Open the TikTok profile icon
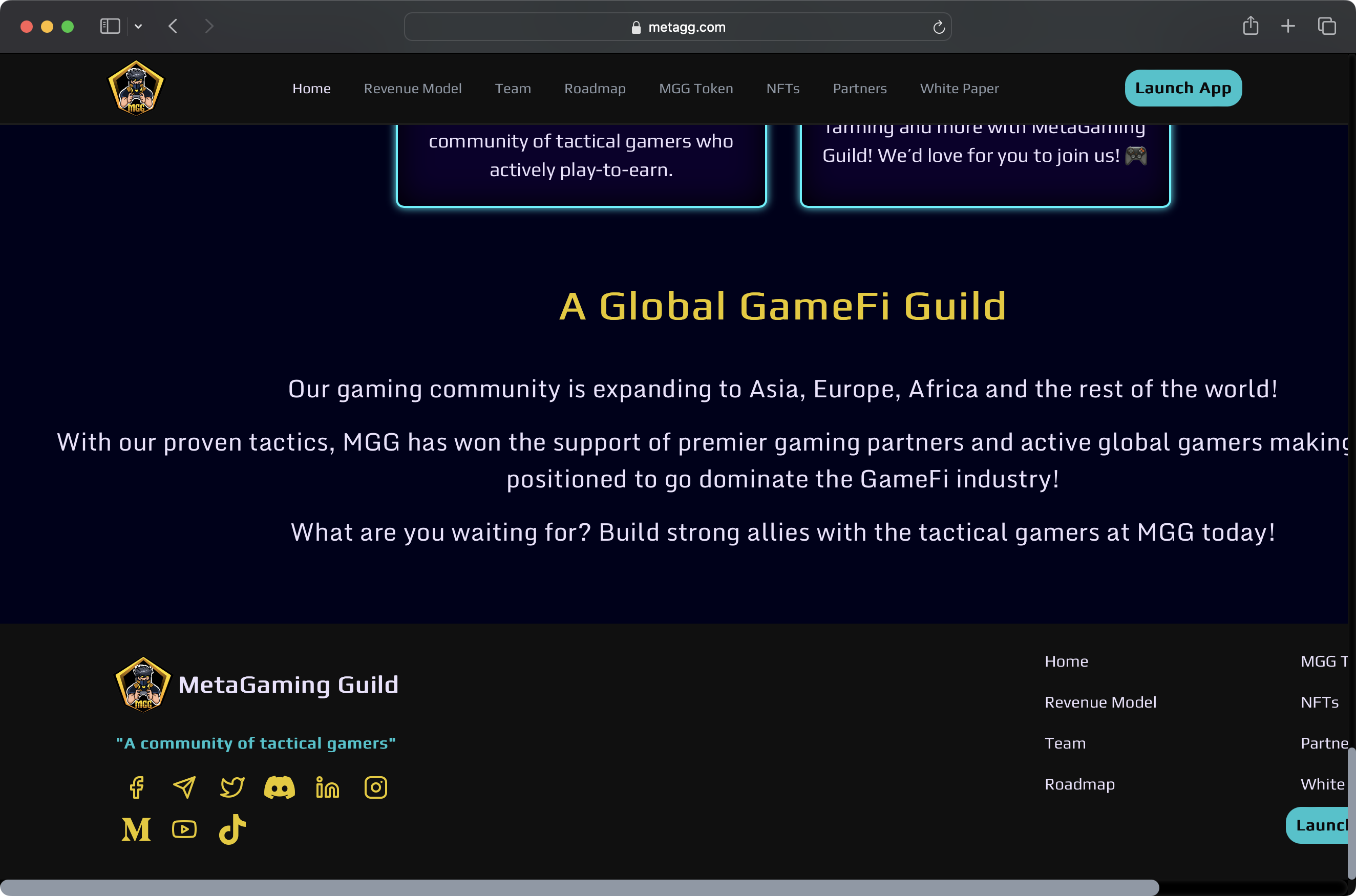 (231, 829)
